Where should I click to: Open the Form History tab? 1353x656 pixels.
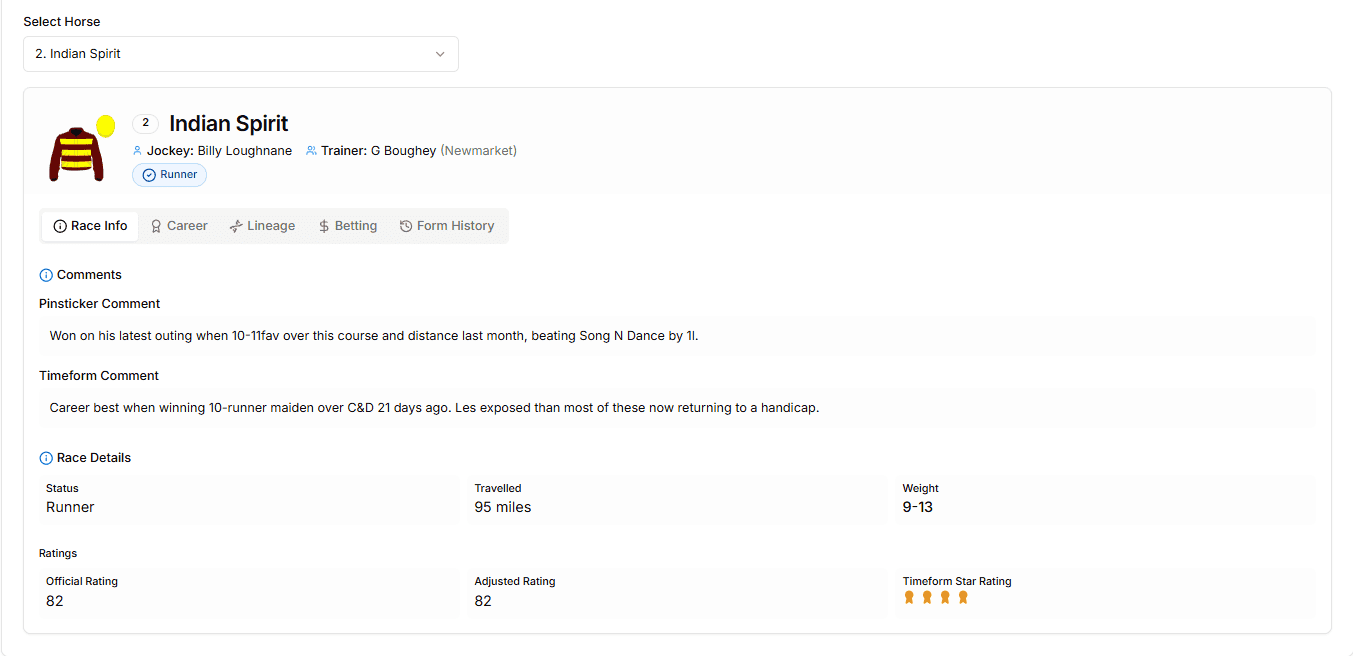pos(447,226)
